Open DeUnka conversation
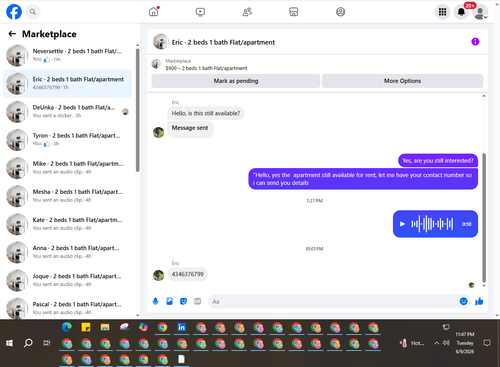 67,111
